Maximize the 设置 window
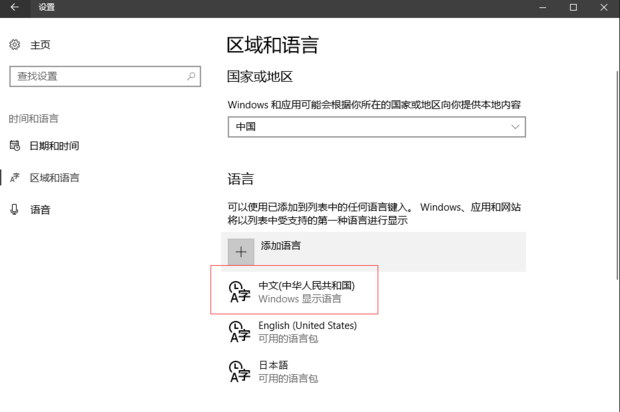The image size is (620, 412). pyautogui.click(x=573, y=8)
